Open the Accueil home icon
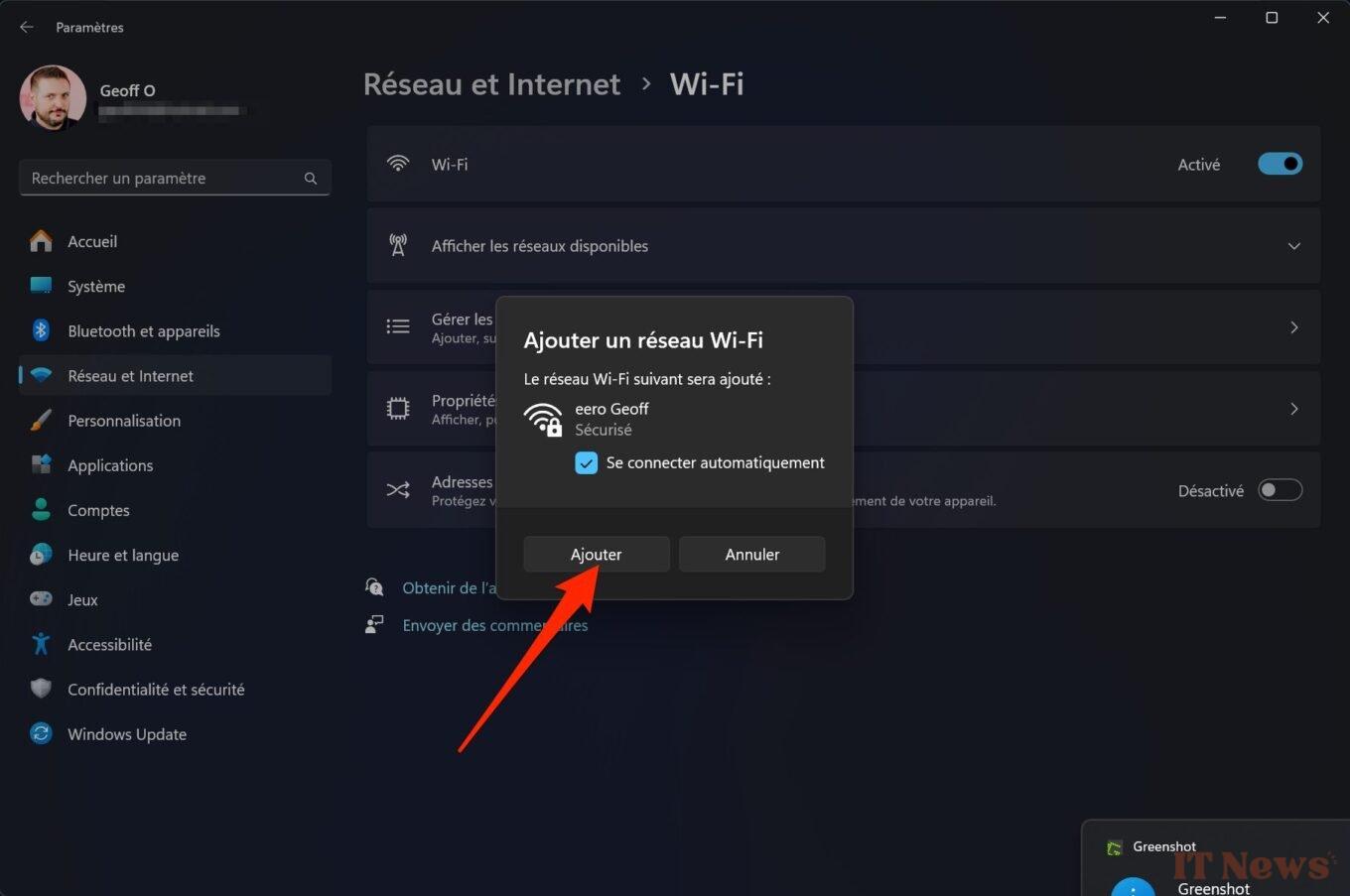The height and width of the screenshot is (896, 1350). pyautogui.click(x=41, y=241)
